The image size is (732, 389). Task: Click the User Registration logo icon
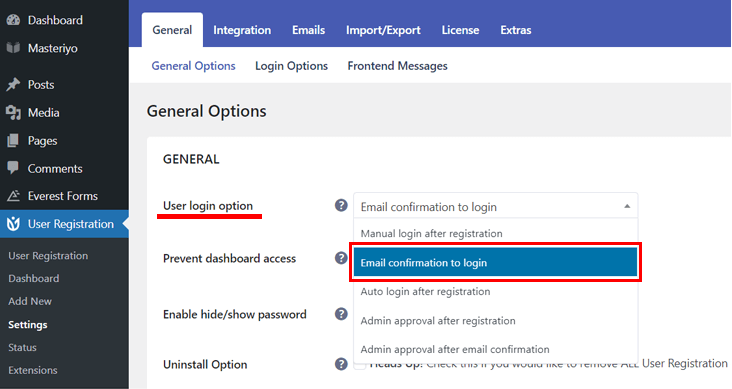click(13, 224)
